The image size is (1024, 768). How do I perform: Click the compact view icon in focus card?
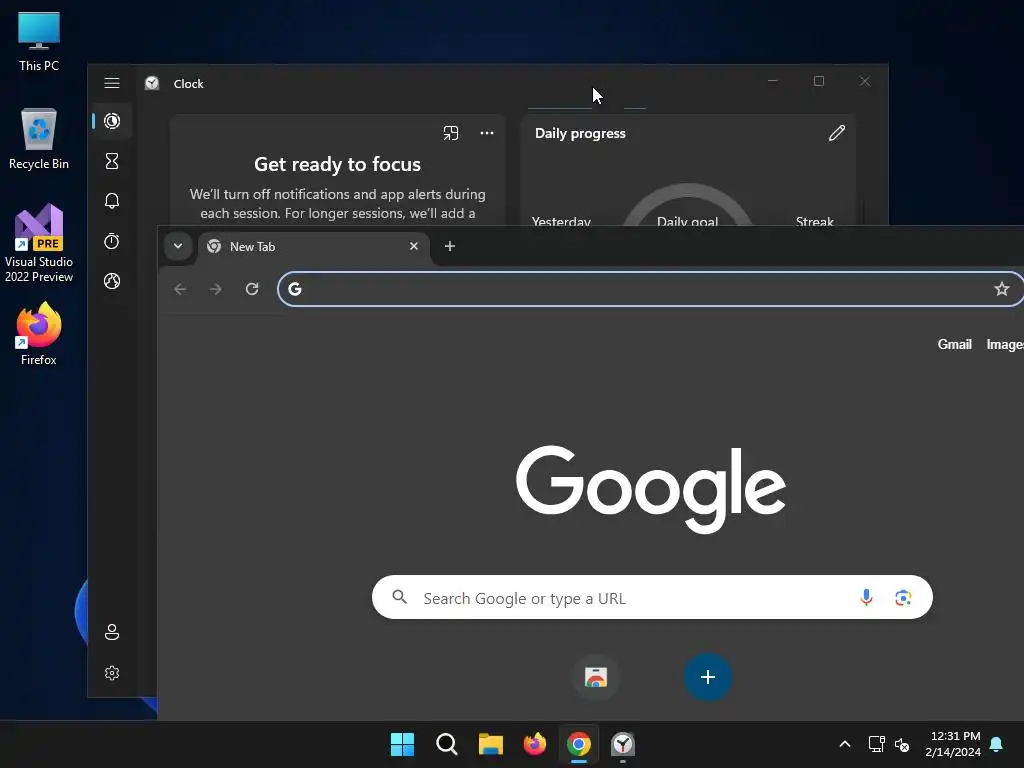tap(451, 133)
